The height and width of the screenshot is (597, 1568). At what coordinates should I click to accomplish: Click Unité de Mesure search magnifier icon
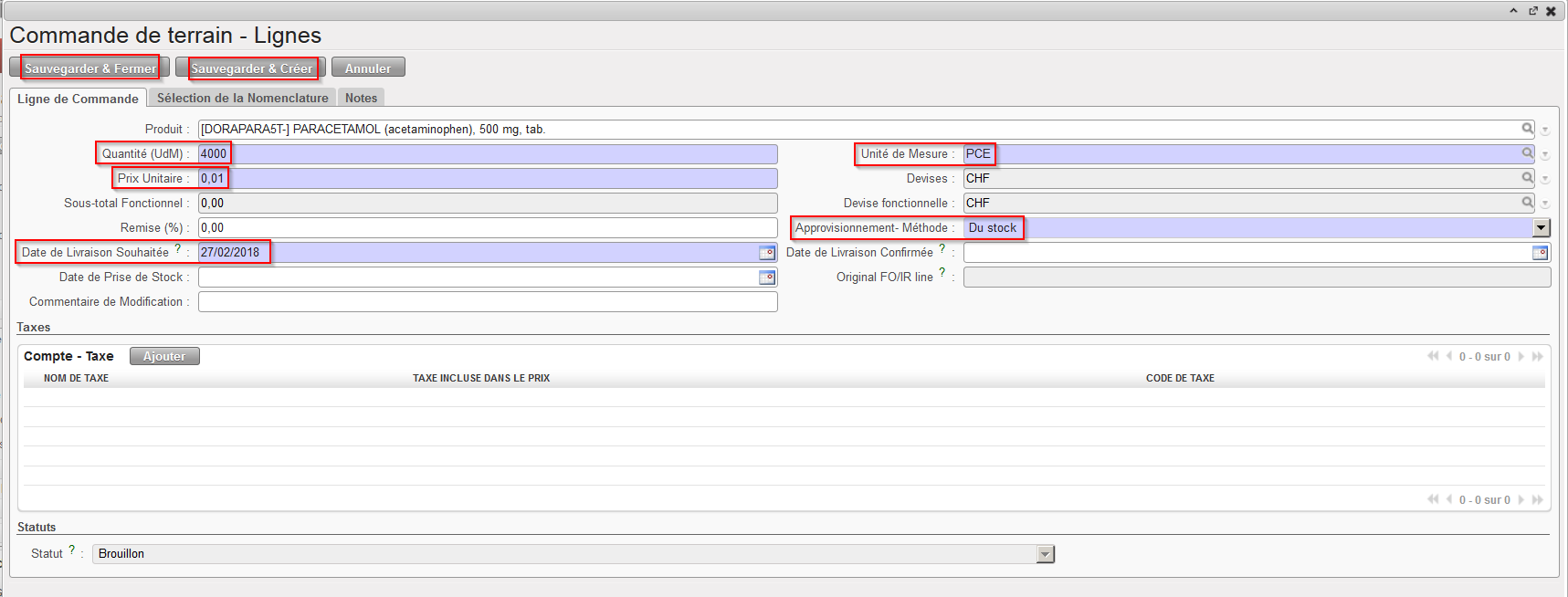tap(1527, 153)
